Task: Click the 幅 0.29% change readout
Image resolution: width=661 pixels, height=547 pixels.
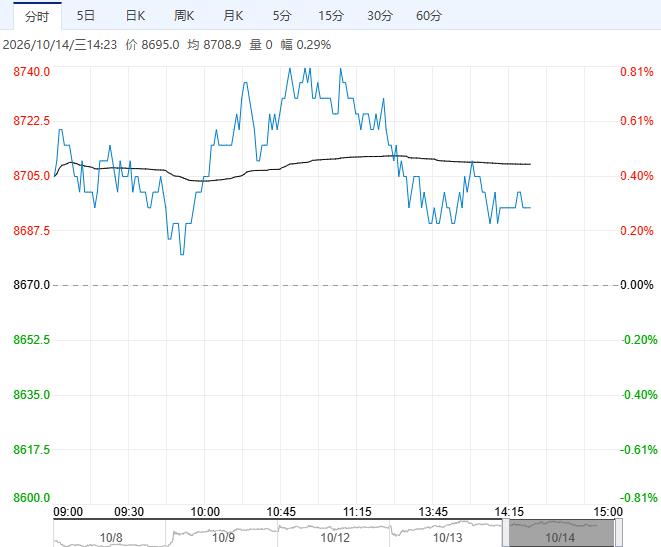Action: [306, 45]
